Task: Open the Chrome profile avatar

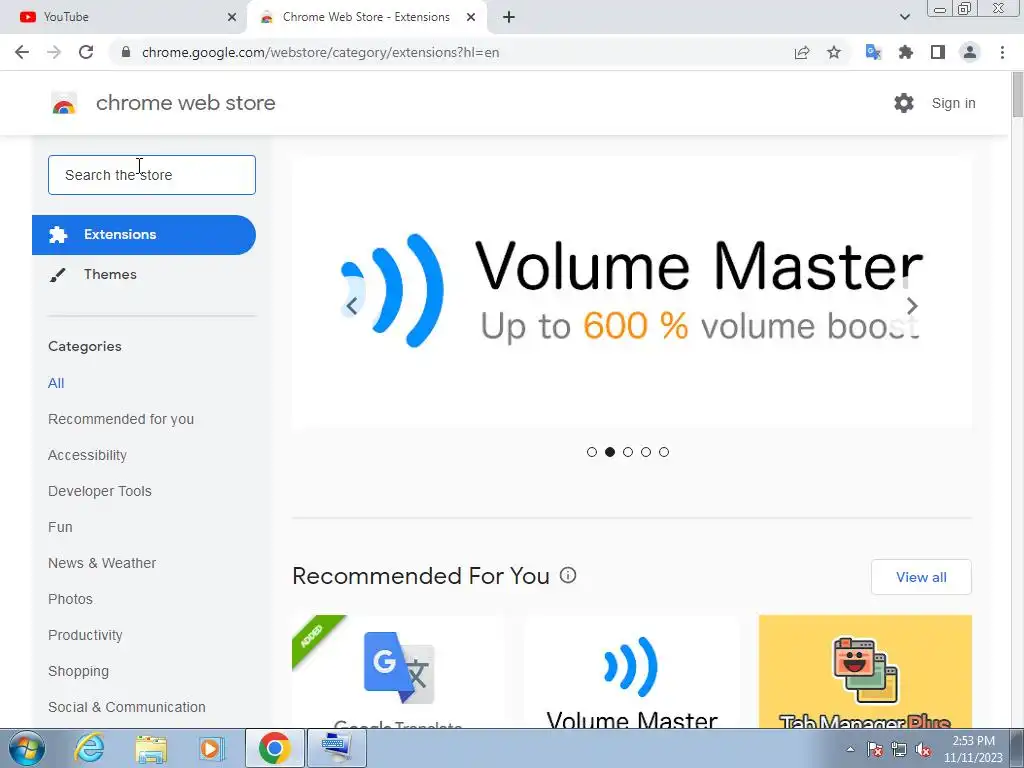Action: [x=970, y=52]
